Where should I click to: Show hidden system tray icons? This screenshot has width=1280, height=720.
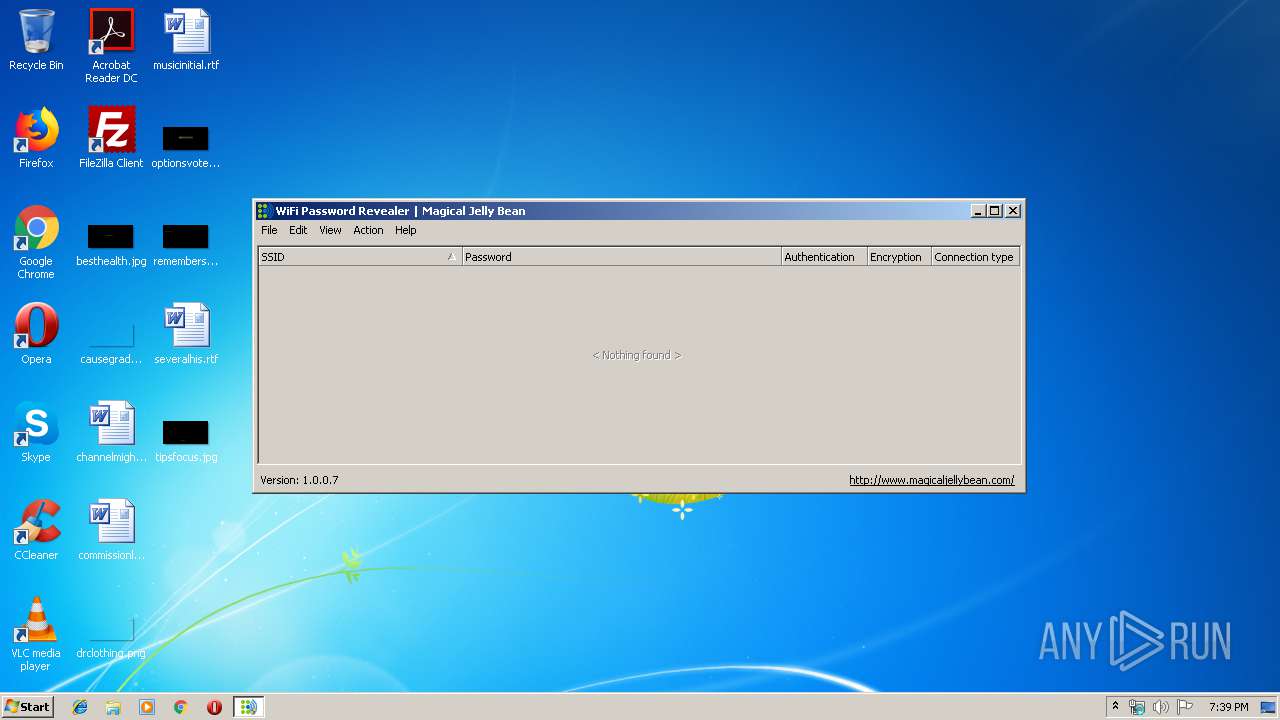click(x=1115, y=707)
